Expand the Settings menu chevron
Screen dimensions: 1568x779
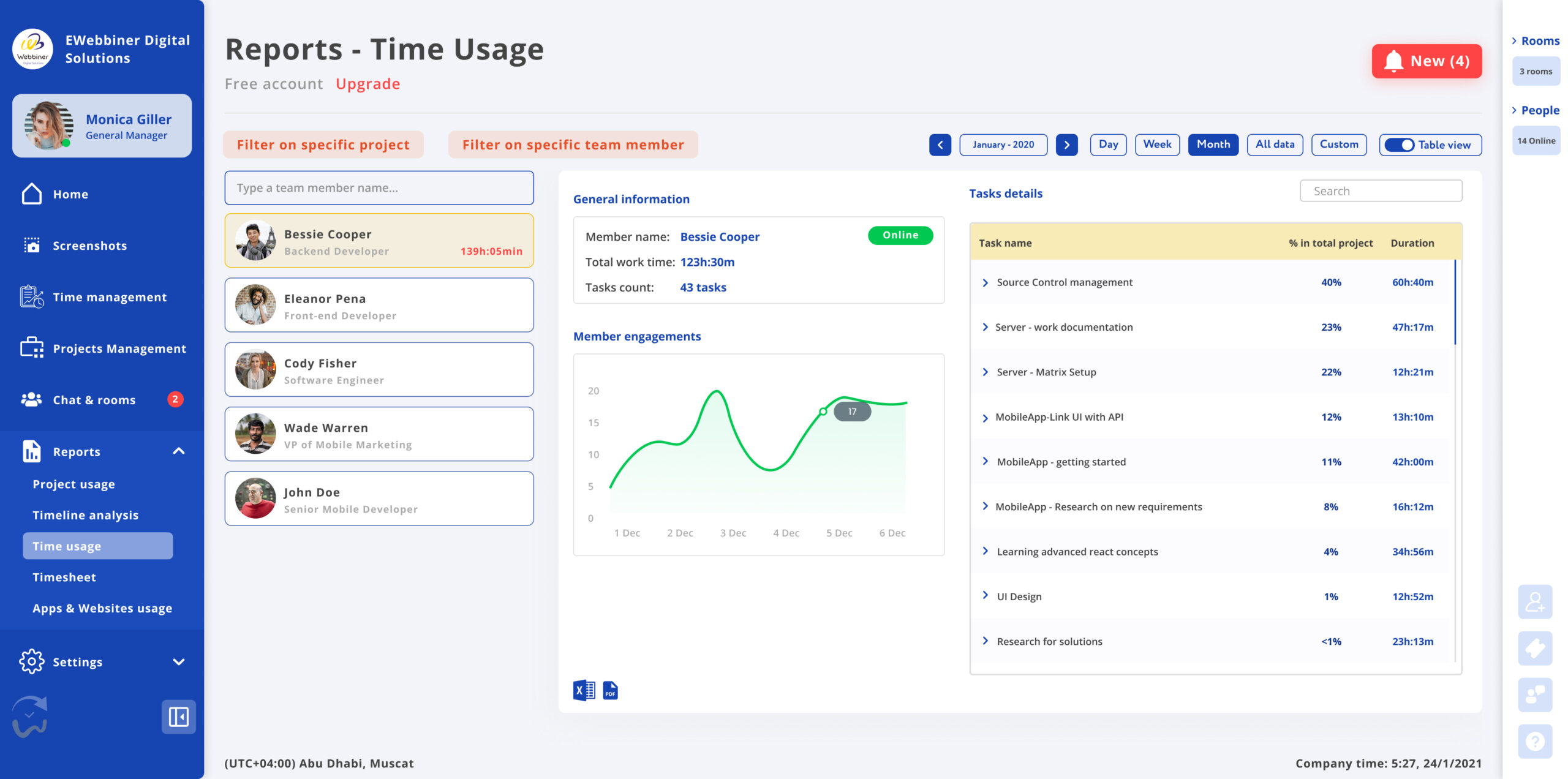179,662
